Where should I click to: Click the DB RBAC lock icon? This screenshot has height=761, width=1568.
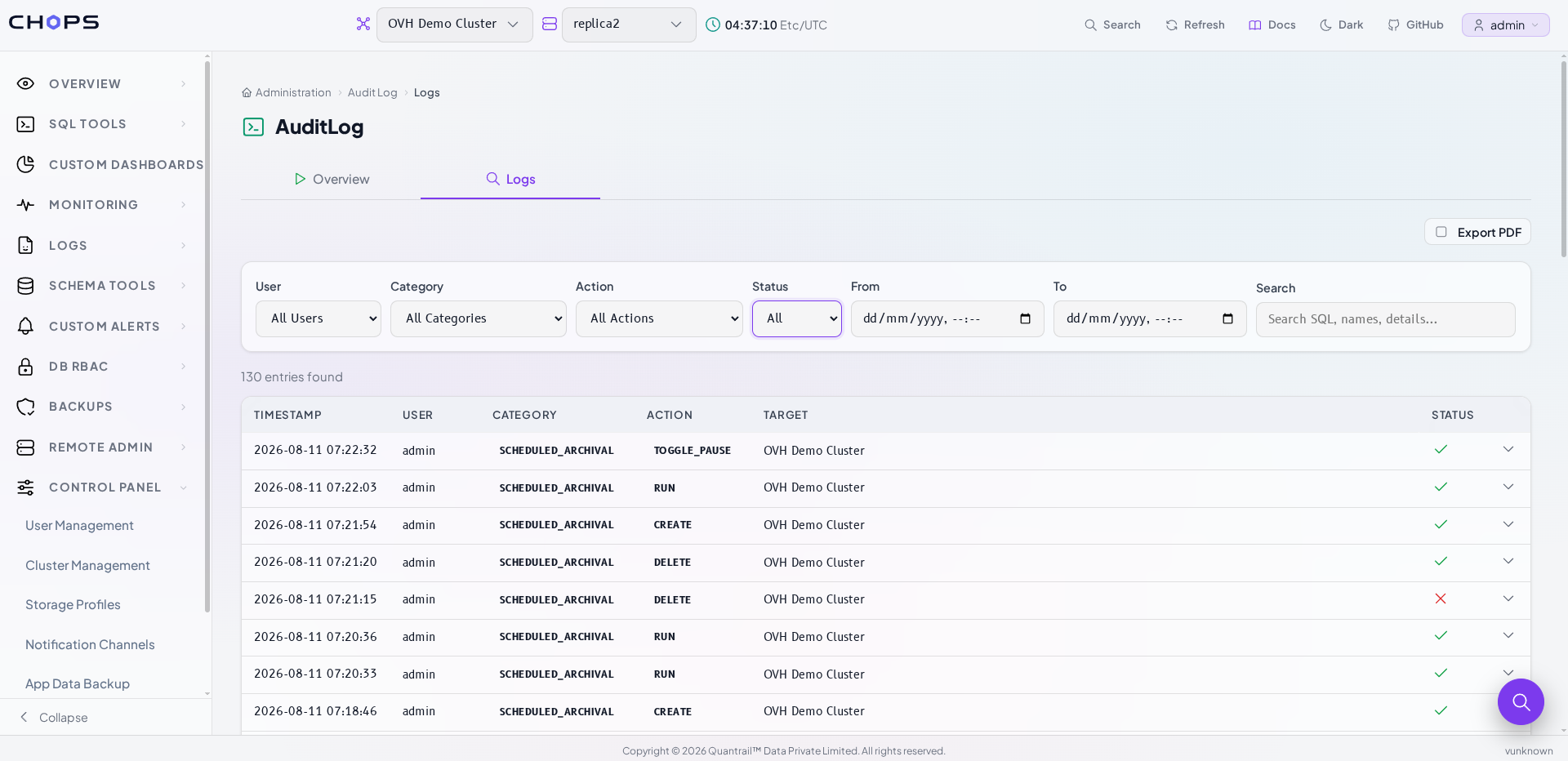pos(26,367)
